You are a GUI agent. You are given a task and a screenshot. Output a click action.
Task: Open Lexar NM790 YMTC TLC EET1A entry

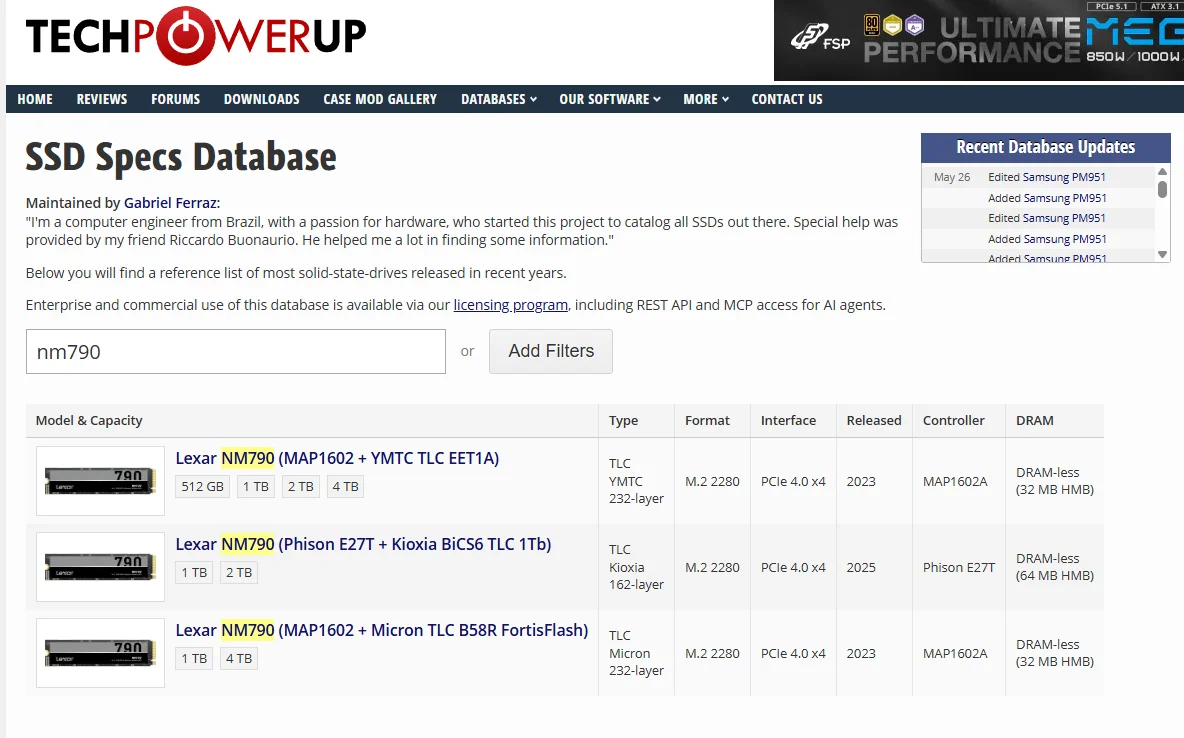(x=337, y=458)
